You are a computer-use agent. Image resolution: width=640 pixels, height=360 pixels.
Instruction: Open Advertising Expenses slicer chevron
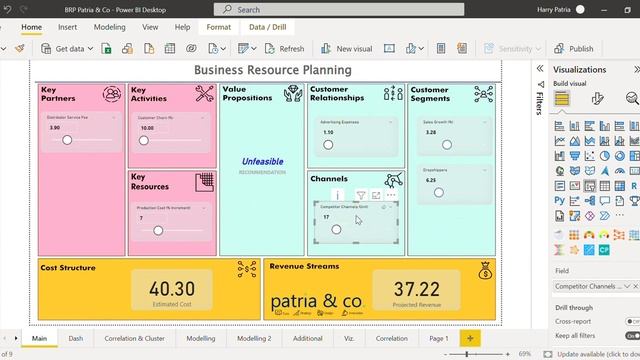(x=391, y=122)
